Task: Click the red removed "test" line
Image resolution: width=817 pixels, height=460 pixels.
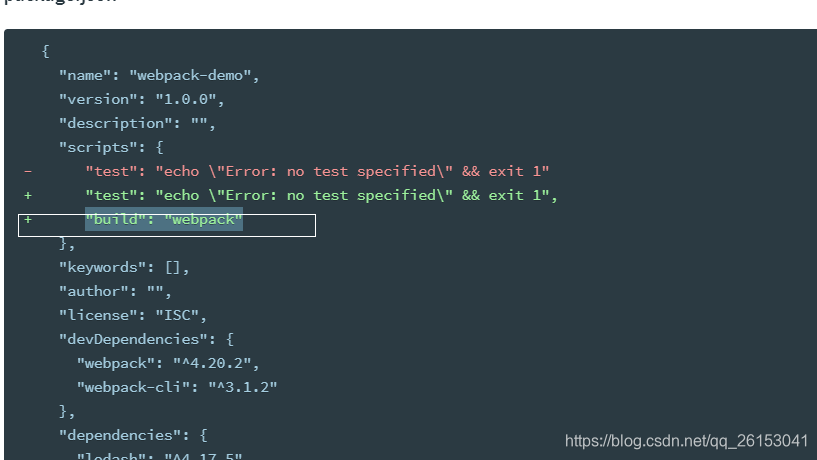Action: (x=317, y=171)
